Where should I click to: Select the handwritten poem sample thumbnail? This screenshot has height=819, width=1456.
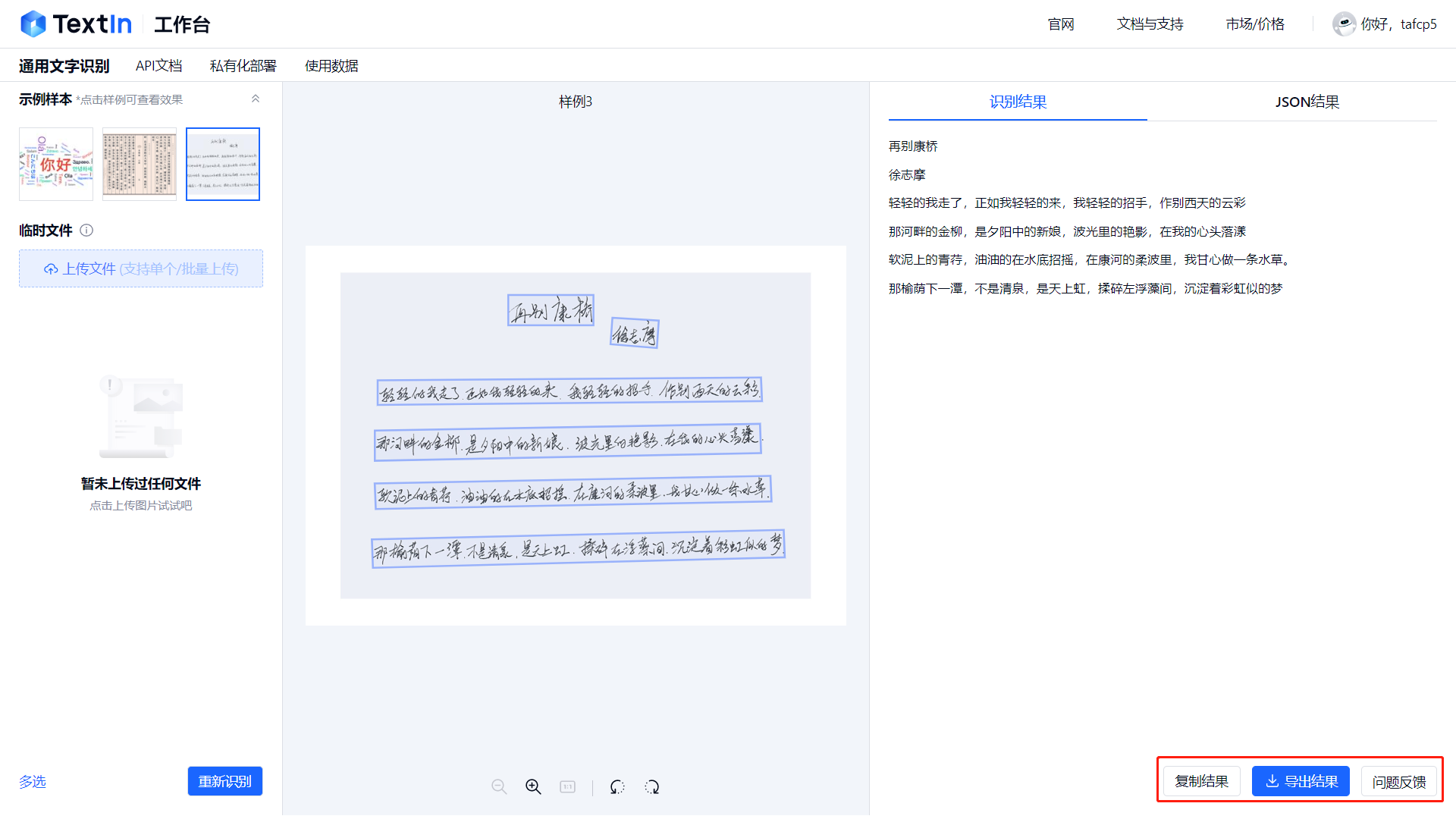coord(223,164)
